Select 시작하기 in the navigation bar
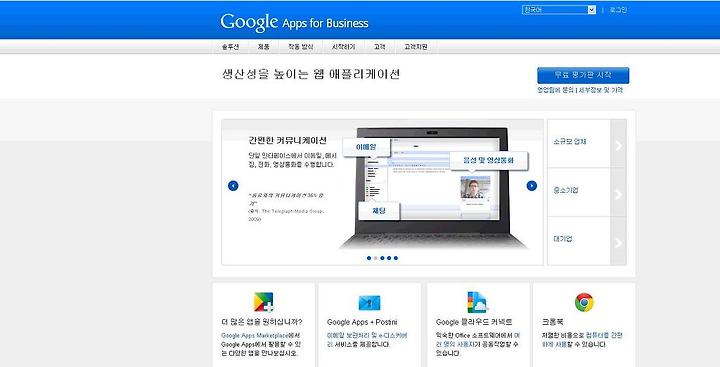 (343, 47)
